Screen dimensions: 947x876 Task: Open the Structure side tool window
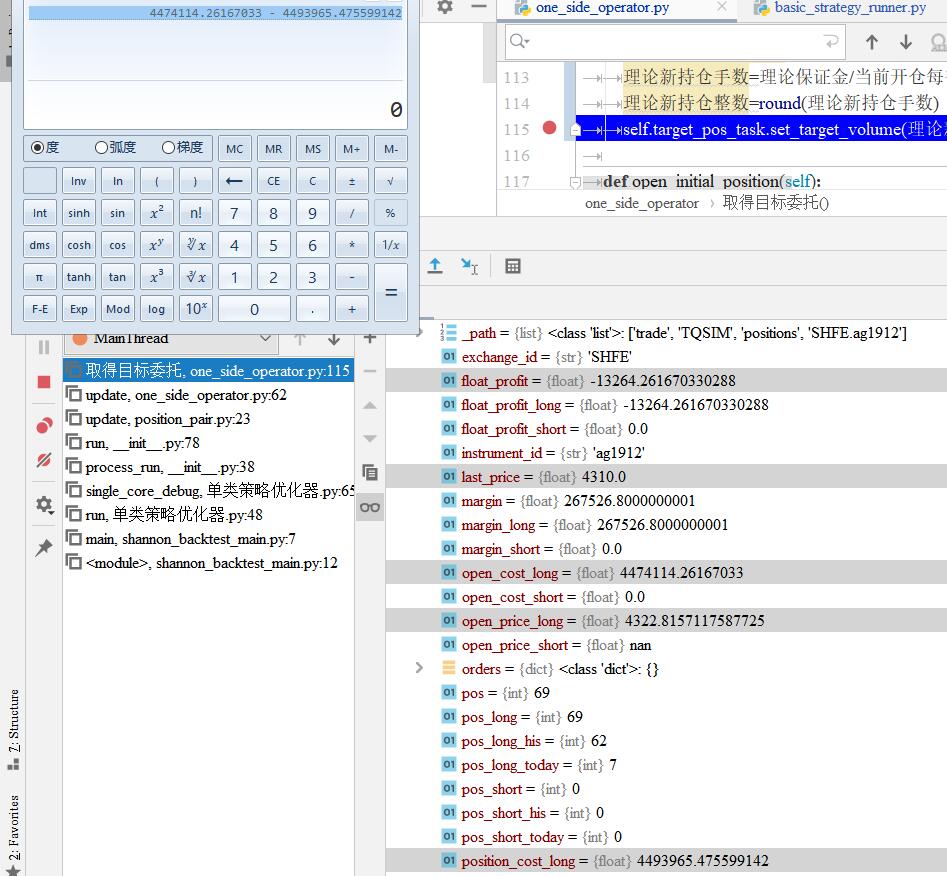pos(13,729)
